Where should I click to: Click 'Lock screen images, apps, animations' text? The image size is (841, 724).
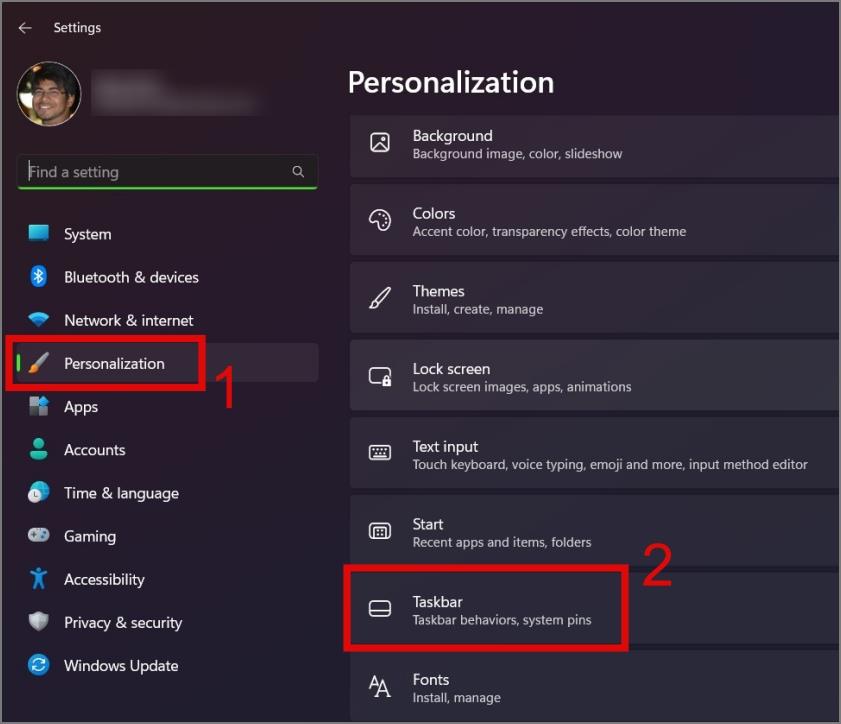pos(522,387)
